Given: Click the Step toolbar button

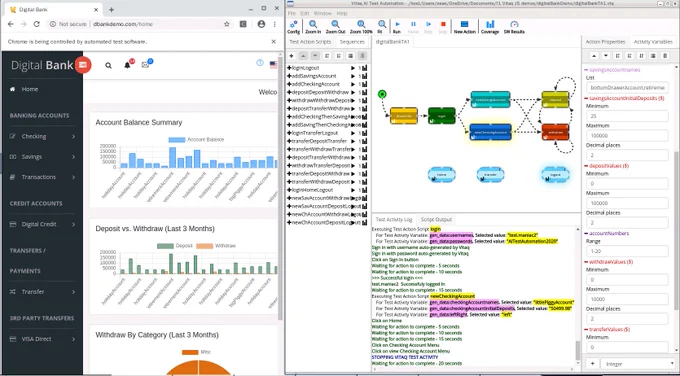Looking at the screenshot, I should (428, 27).
